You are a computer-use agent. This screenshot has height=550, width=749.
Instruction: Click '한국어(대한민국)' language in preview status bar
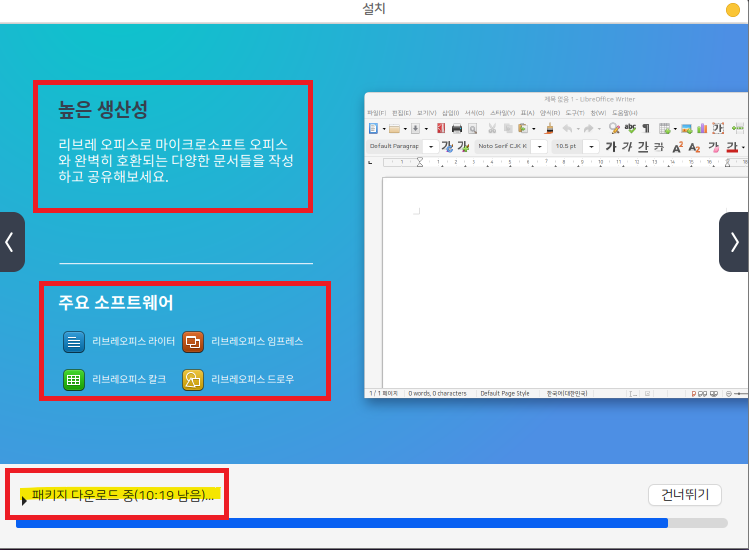(x=567, y=394)
